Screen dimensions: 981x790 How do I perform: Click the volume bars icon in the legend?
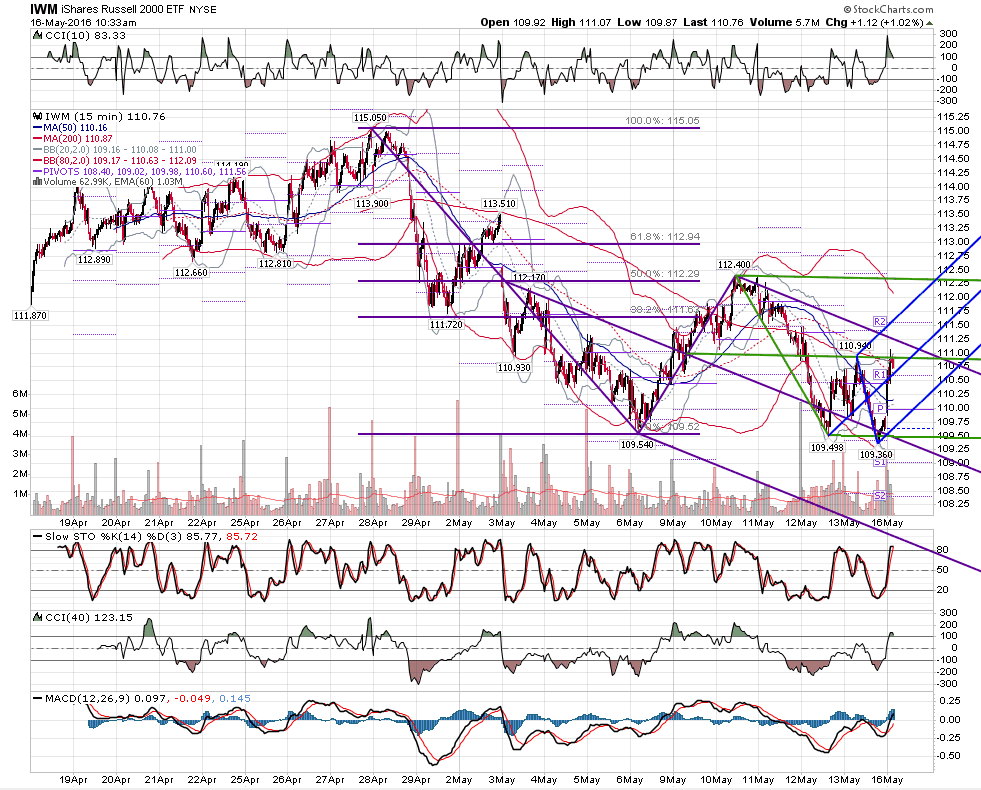[x=37, y=182]
